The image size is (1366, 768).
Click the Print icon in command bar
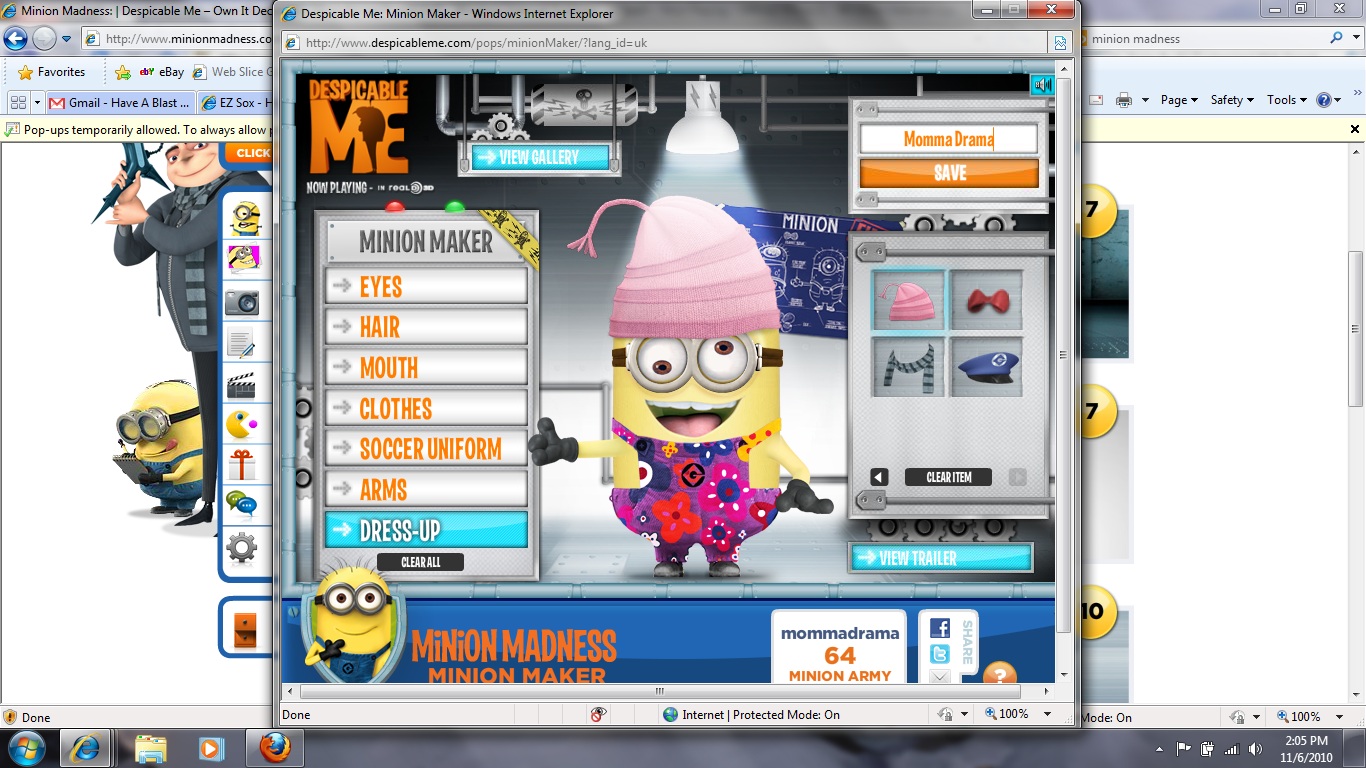(x=1124, y=100)
